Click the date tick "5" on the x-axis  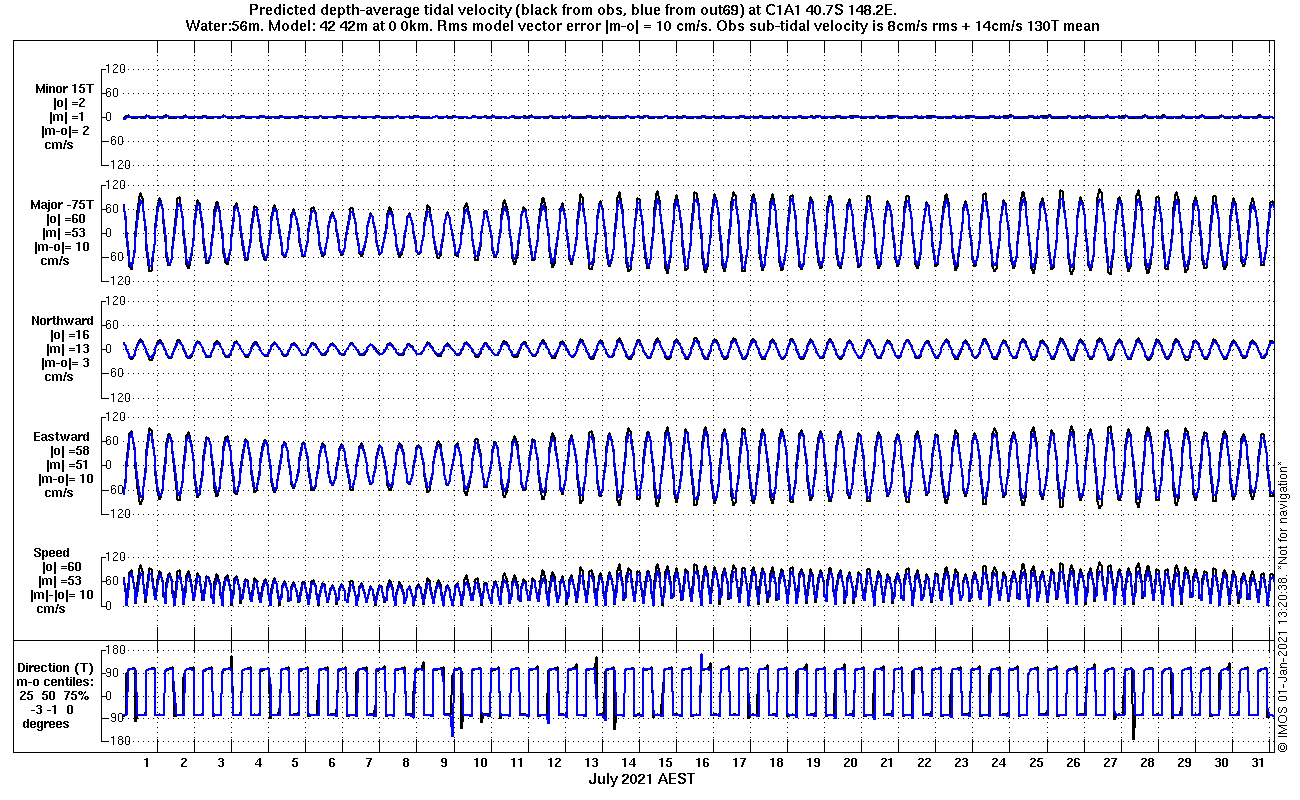click(x=295, y=763)
